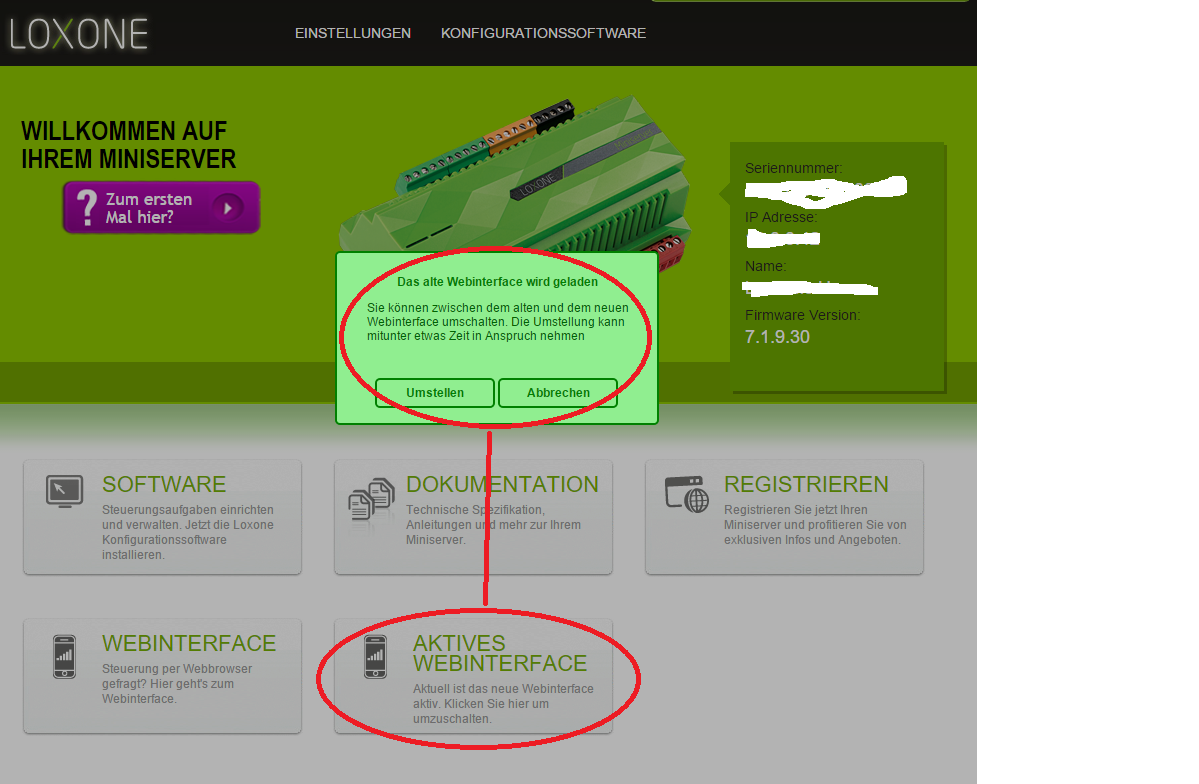Image resolution: width=1199 pixels, height=784 pixels.
Task: Click the Loxone logo
Action: pyautogui.click(x=78, y=34)
